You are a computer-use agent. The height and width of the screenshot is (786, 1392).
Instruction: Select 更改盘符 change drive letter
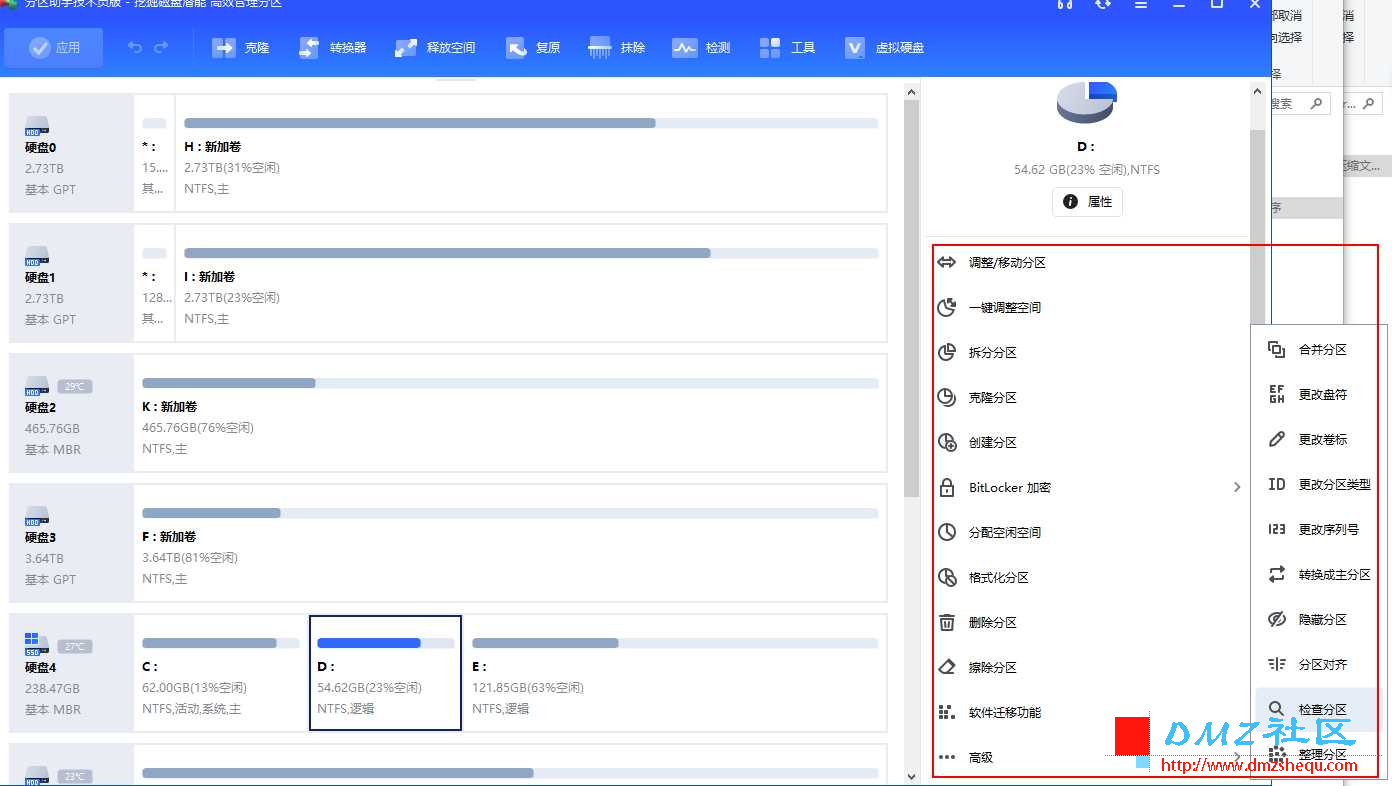1318,394
